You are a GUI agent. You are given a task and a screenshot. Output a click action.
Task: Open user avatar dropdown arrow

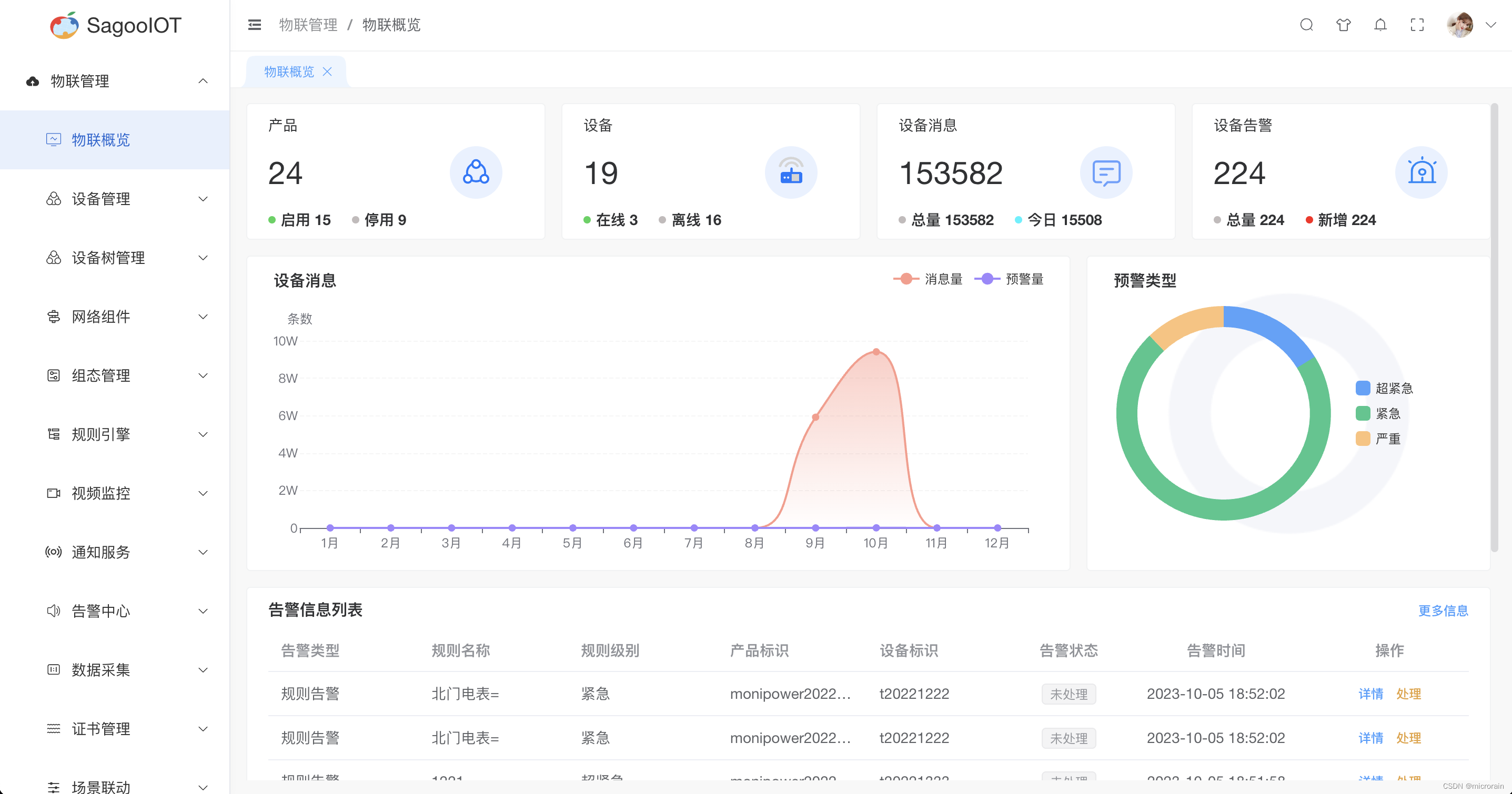coord(1490,25)
